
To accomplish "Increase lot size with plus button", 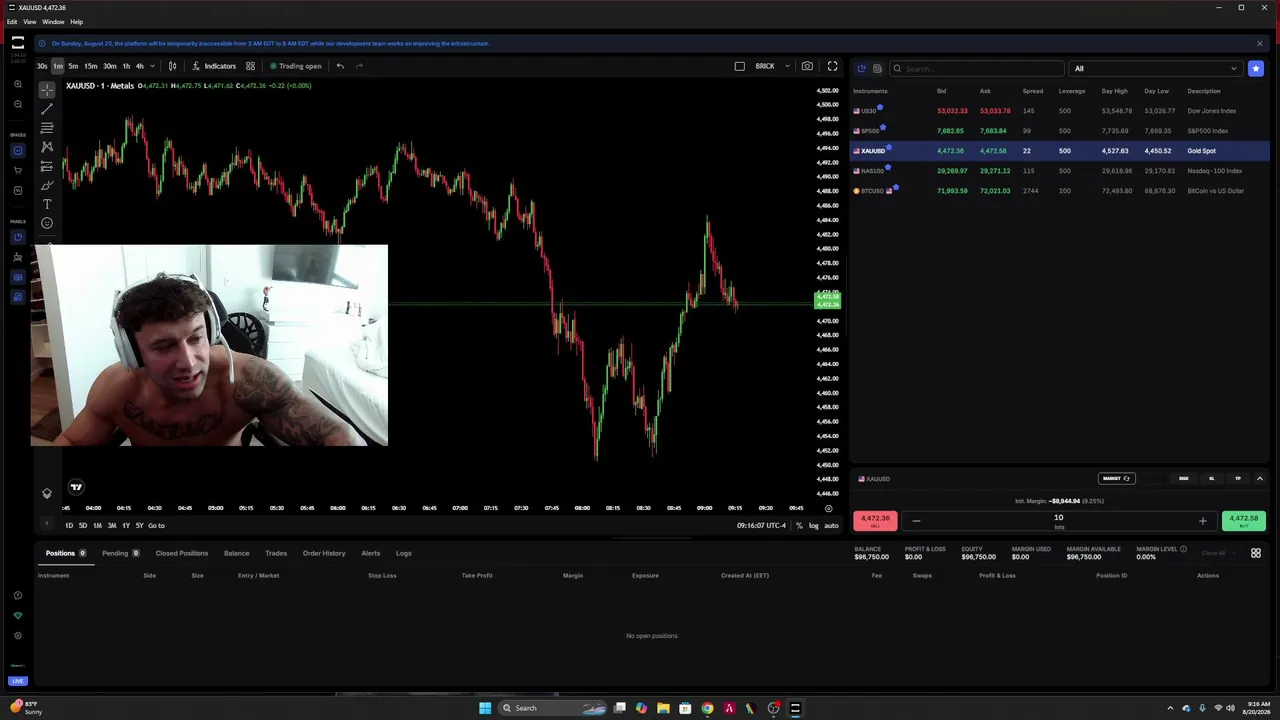I will [x=1202, y=521].
